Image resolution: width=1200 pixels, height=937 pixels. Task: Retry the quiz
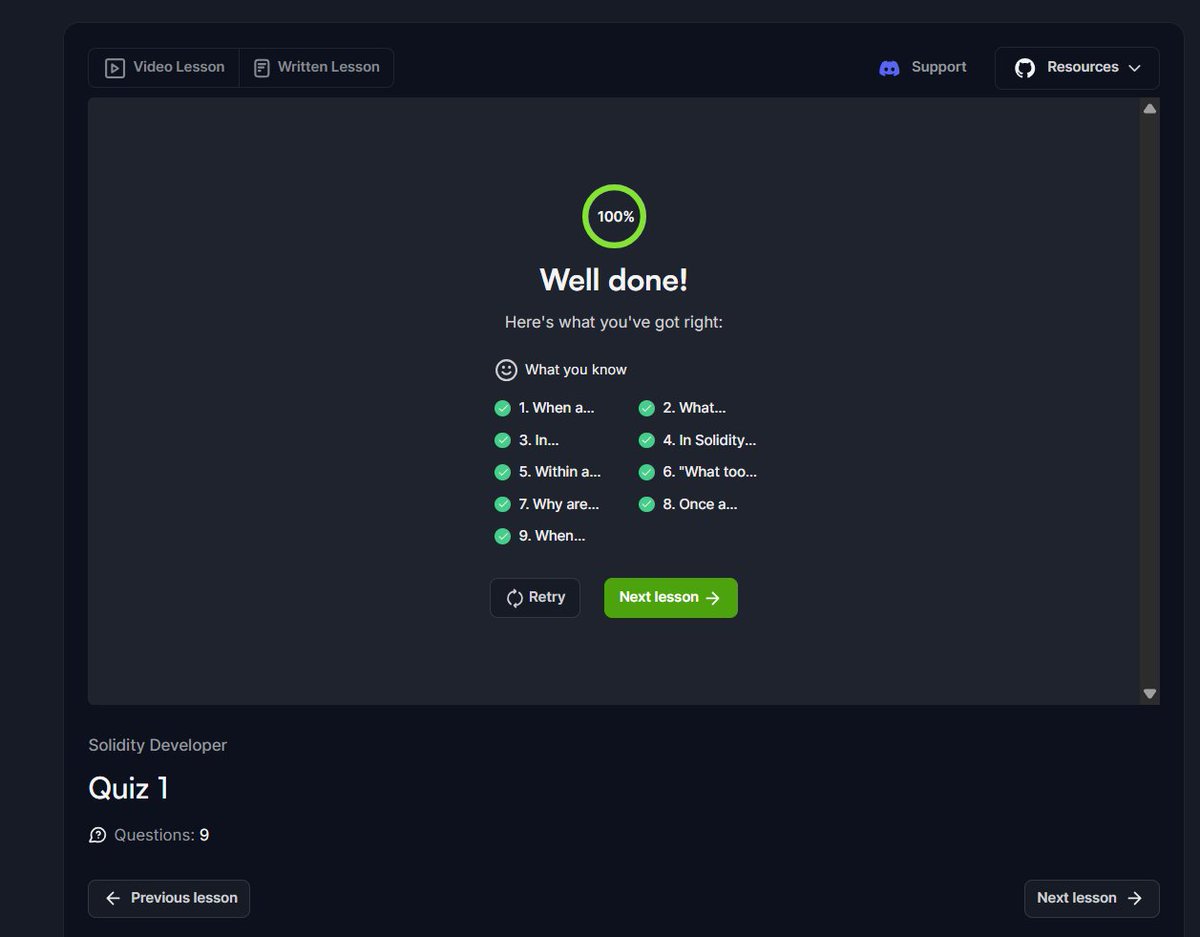click(535, 598)
